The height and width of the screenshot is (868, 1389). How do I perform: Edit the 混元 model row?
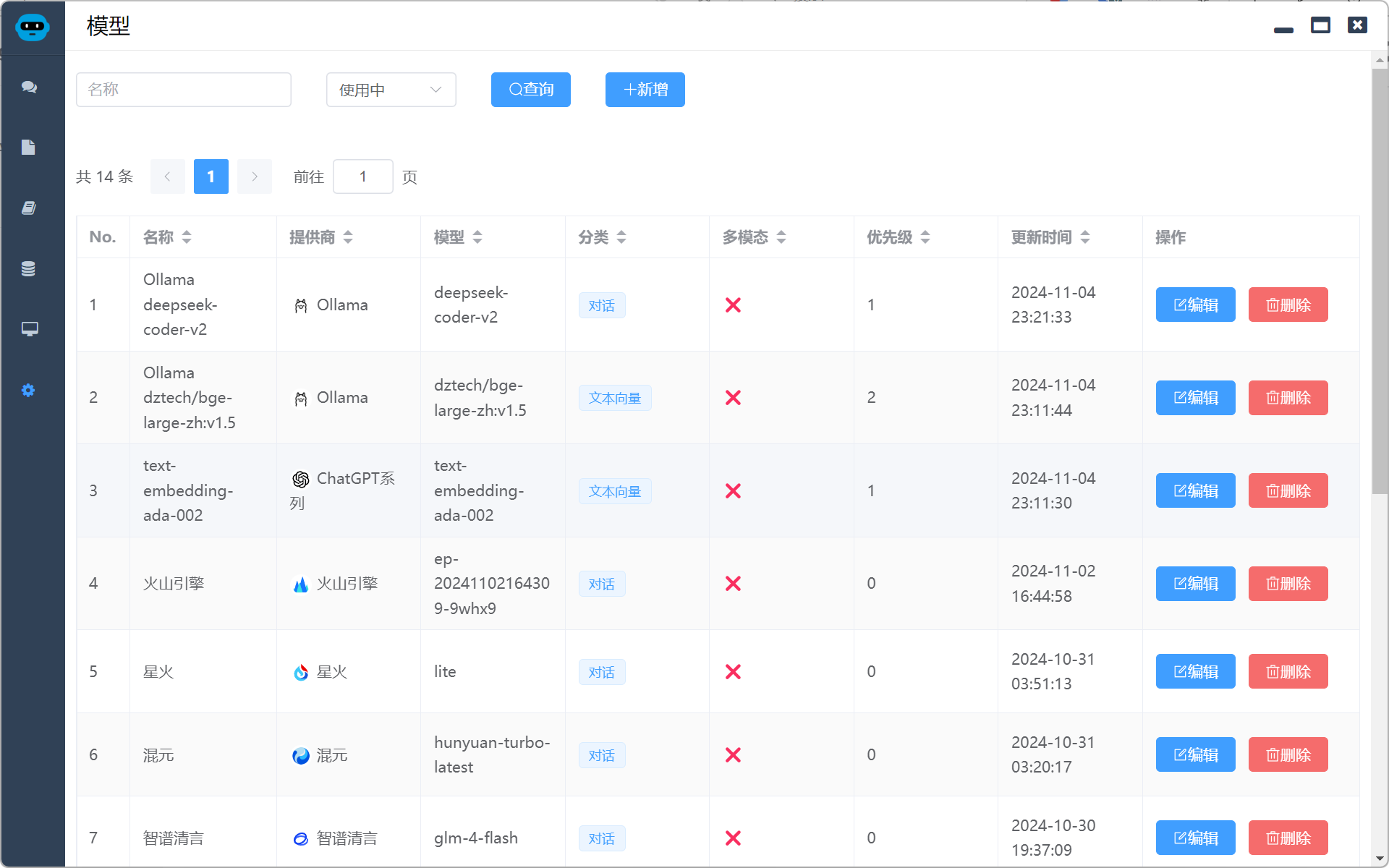[x=1196, y=754]
